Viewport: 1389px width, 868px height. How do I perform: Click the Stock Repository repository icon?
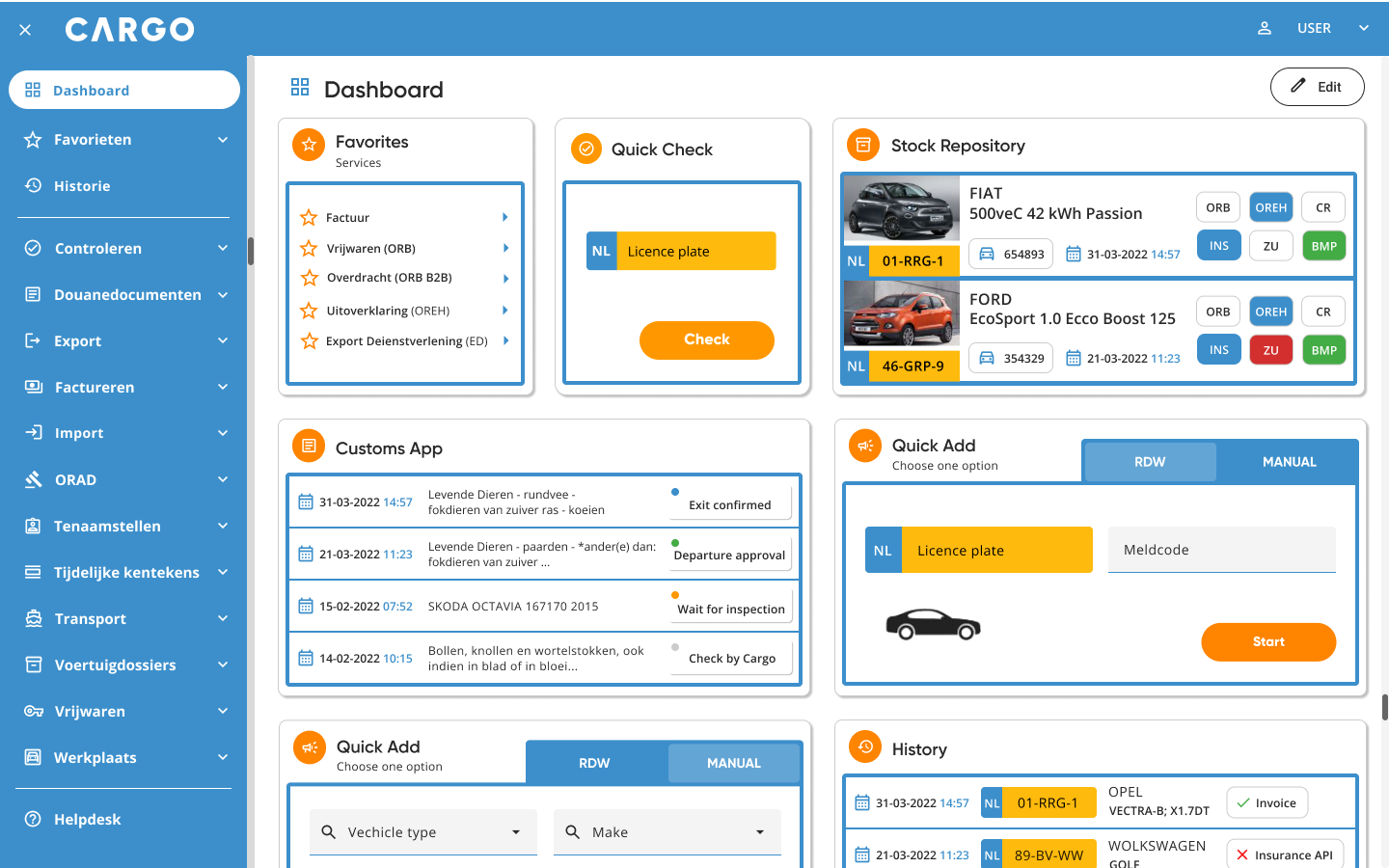tap(861, 145)
